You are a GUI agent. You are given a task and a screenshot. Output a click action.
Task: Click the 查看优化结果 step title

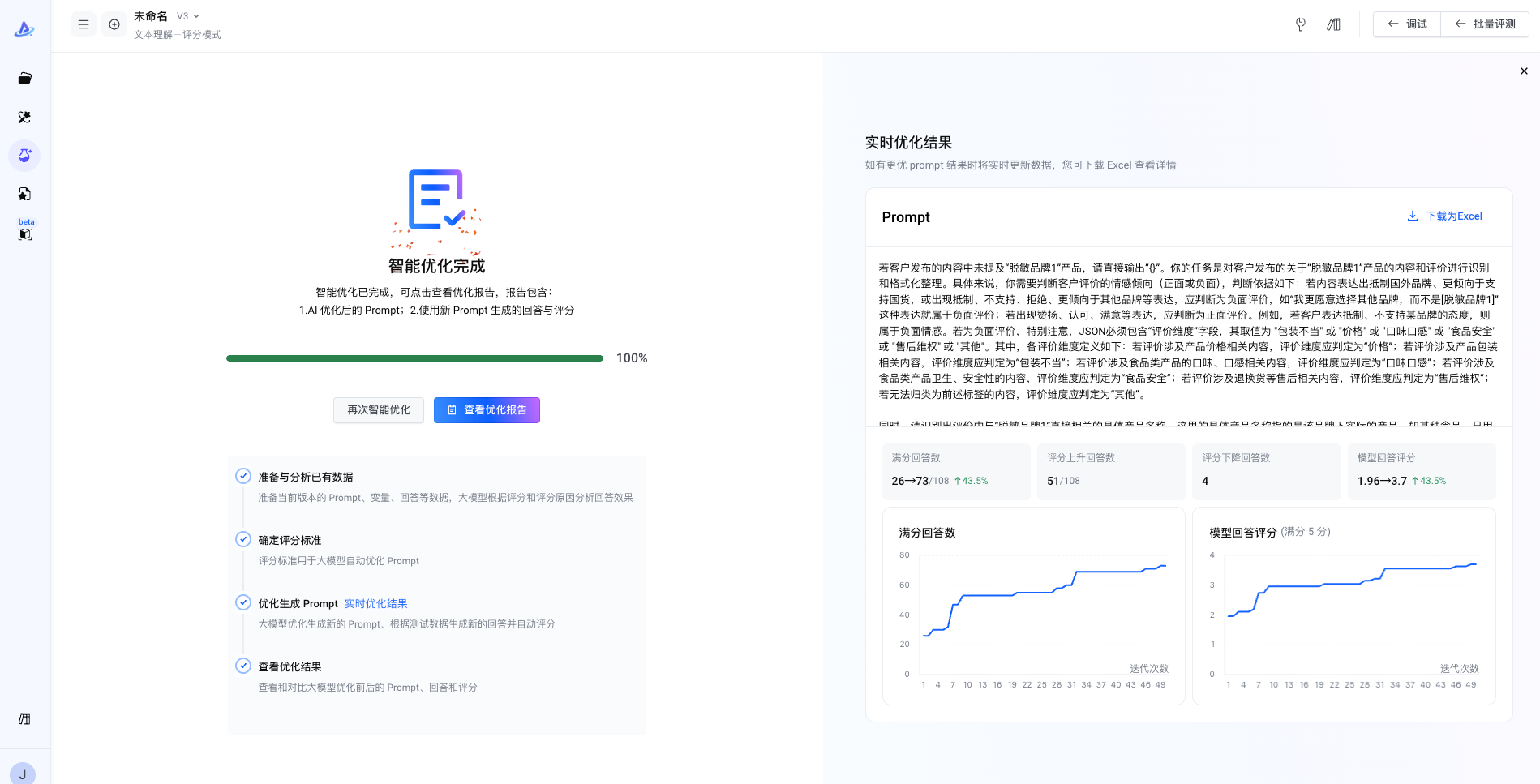pos(290,667)
